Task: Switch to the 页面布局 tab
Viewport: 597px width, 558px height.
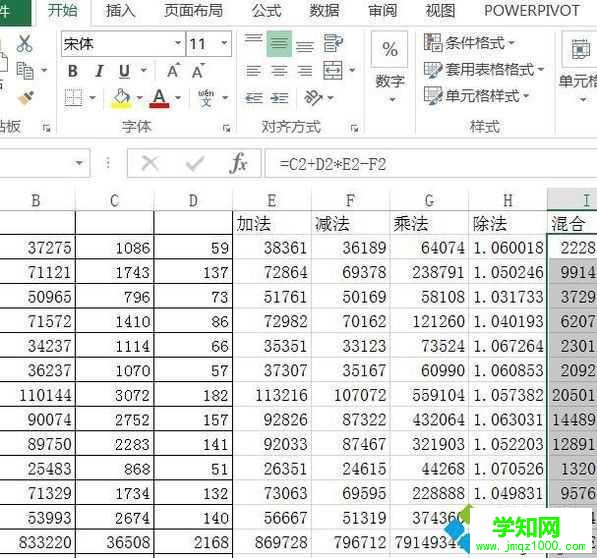Action: (x=193, y=10)
